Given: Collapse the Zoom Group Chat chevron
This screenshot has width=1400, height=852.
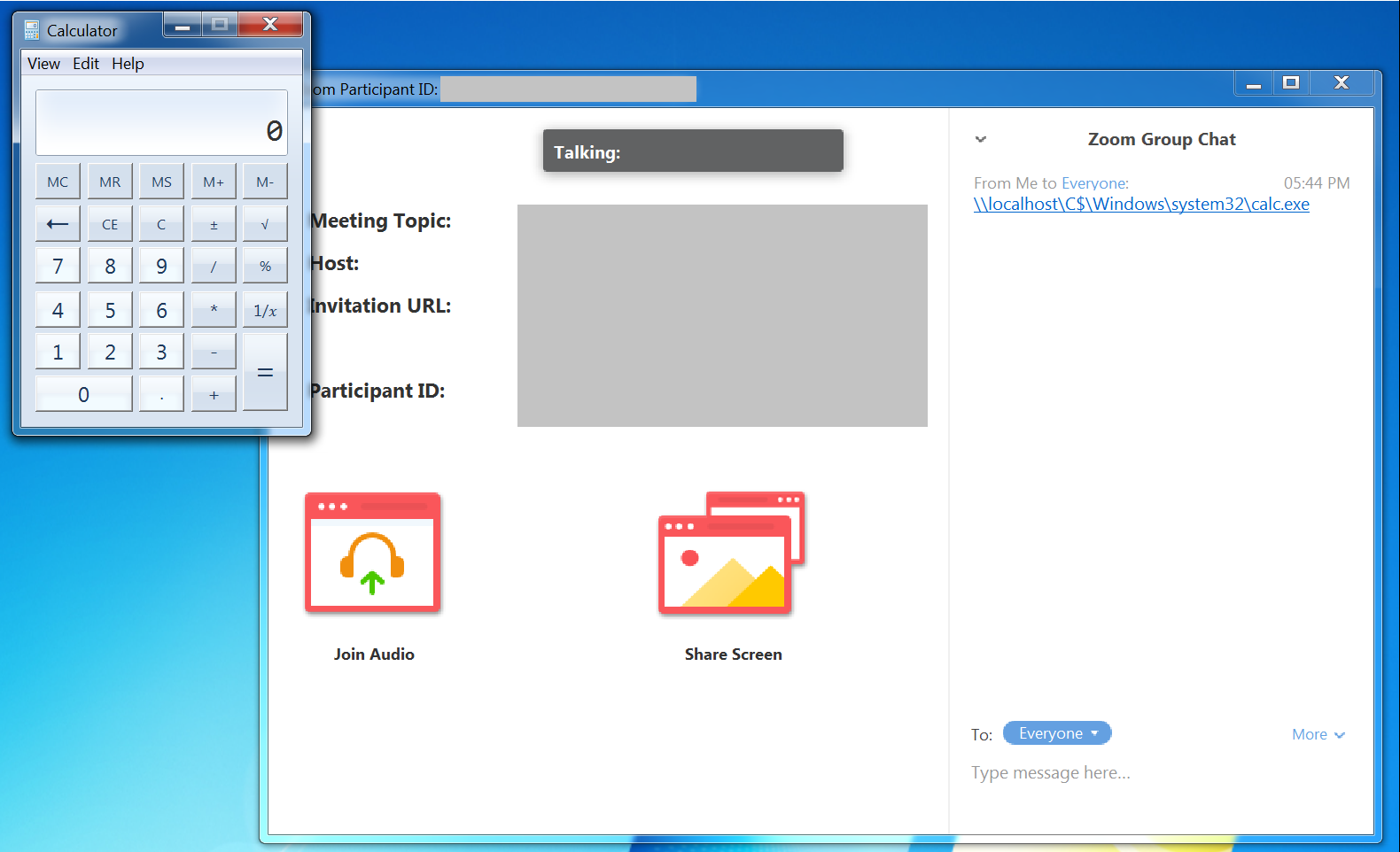Looking at the screenshot, I should point(981,139).
